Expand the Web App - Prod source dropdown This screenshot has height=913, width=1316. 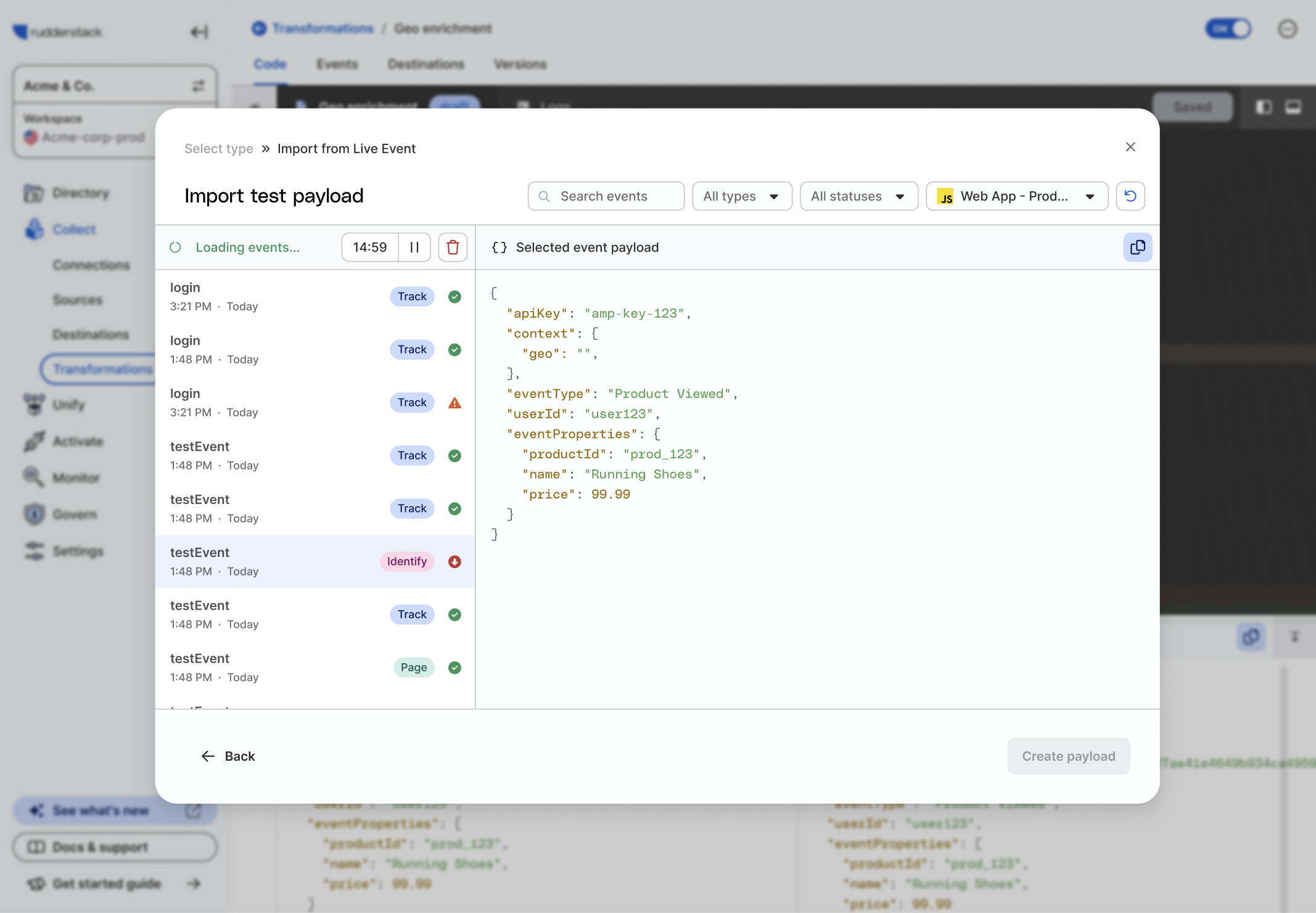(x=1016, y=196)
